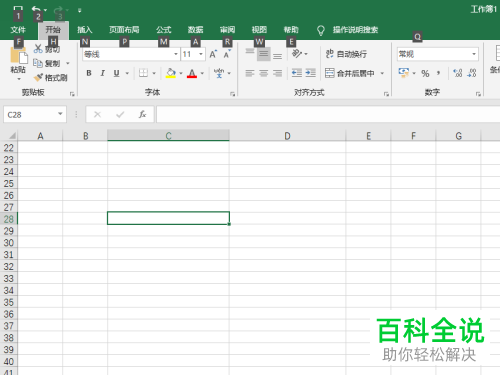
Task: Click the Paste clipboard icon
Action: 18,55
